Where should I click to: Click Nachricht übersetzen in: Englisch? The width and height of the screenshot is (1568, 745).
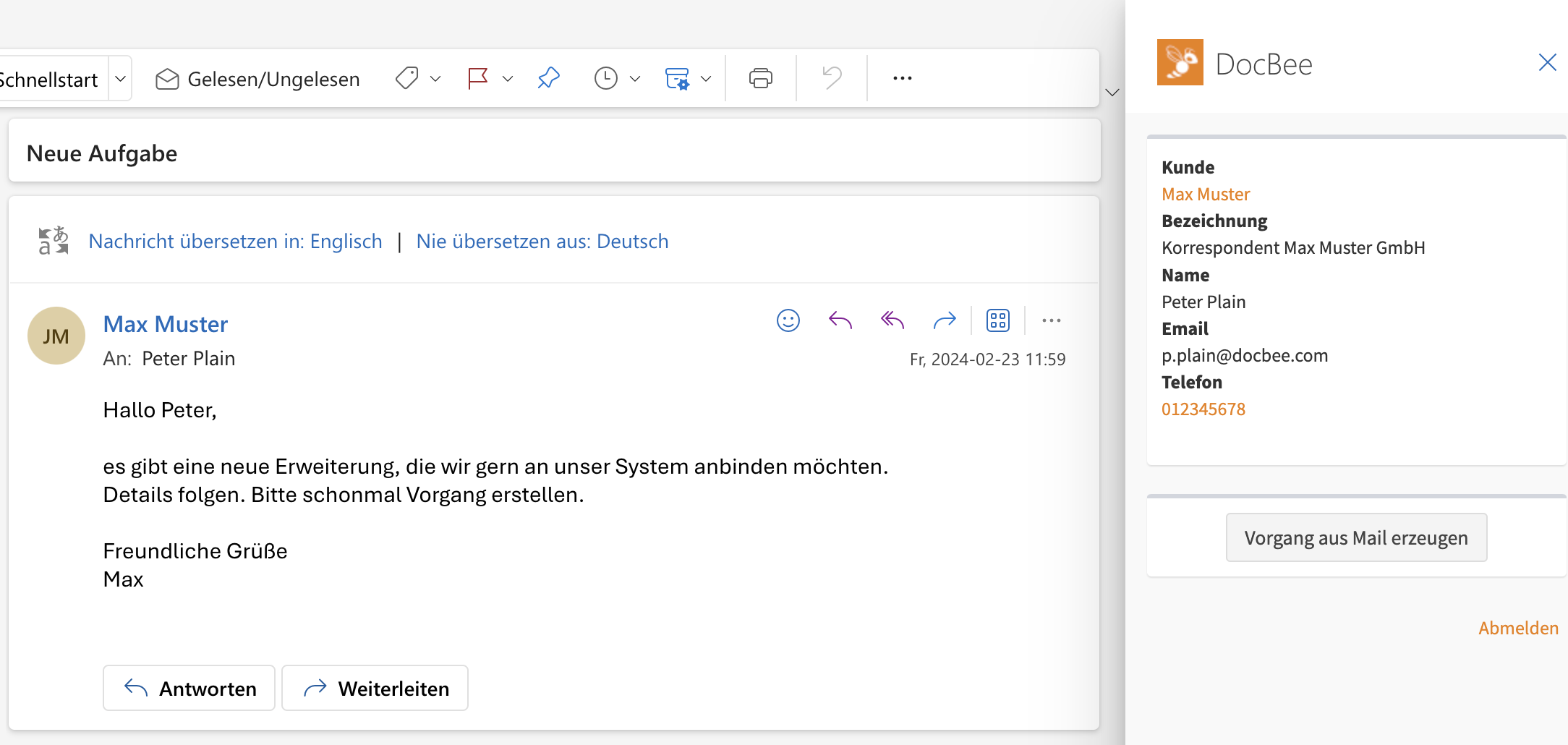[x=235, y=242]
